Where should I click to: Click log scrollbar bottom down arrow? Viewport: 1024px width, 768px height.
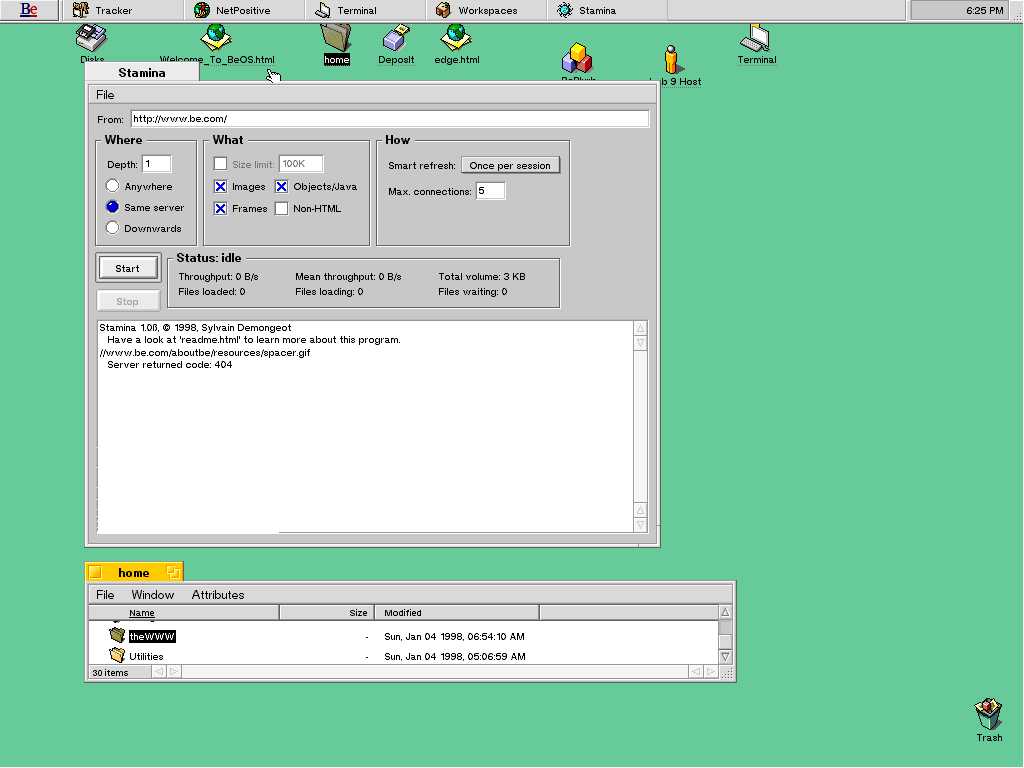pos(641,524)
